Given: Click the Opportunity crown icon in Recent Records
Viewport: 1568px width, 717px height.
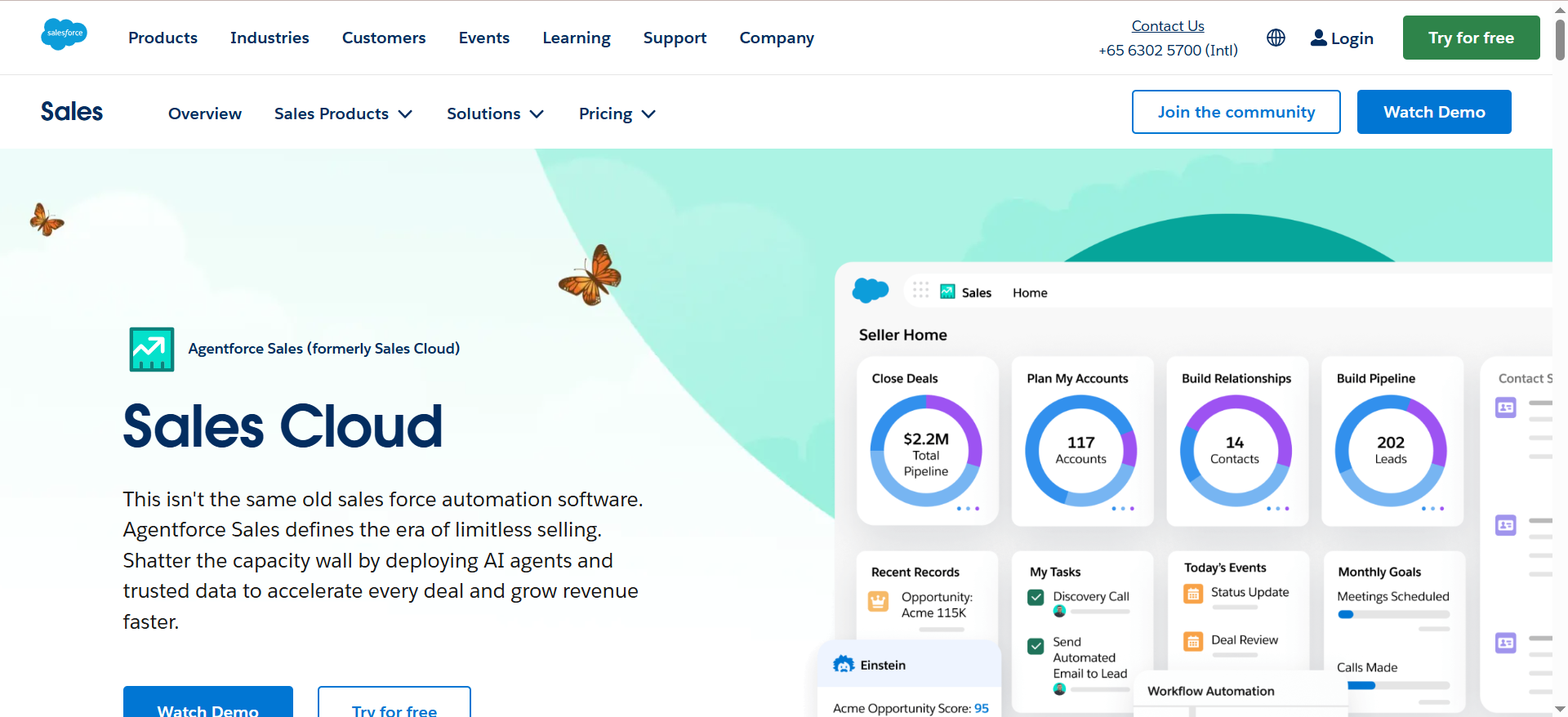Looking at the screenshot, I should tap(878, 602).
